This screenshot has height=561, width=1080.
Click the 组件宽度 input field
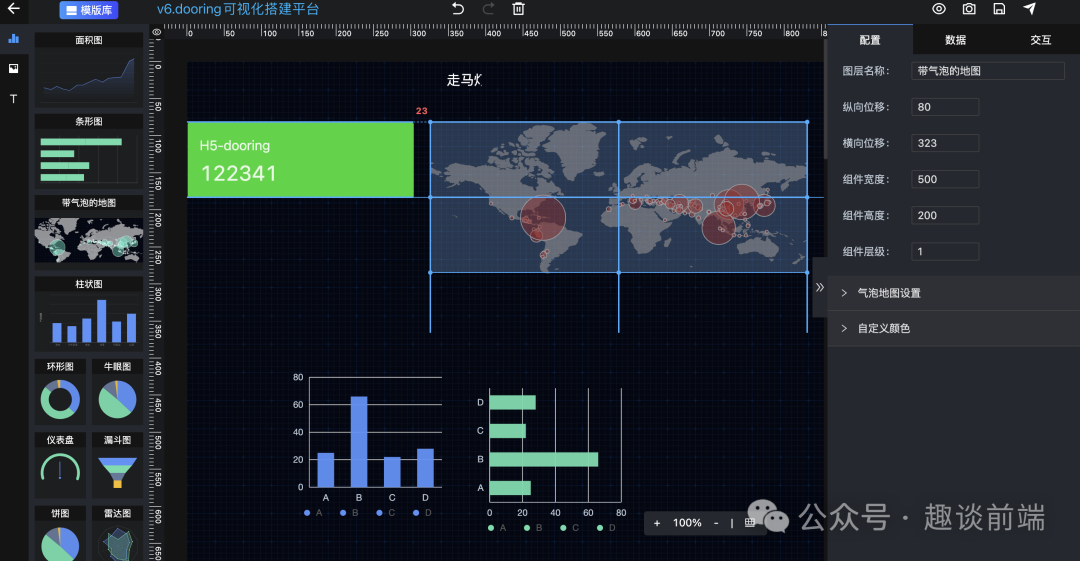945,179
